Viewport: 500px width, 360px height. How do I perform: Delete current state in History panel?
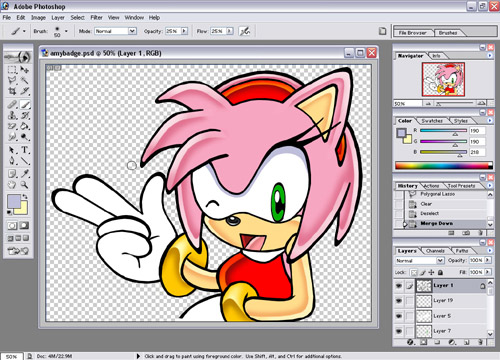pos(480,233)
